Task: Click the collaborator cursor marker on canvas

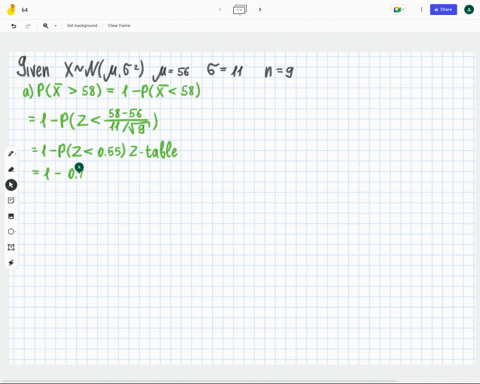Action: pos(79,168)
